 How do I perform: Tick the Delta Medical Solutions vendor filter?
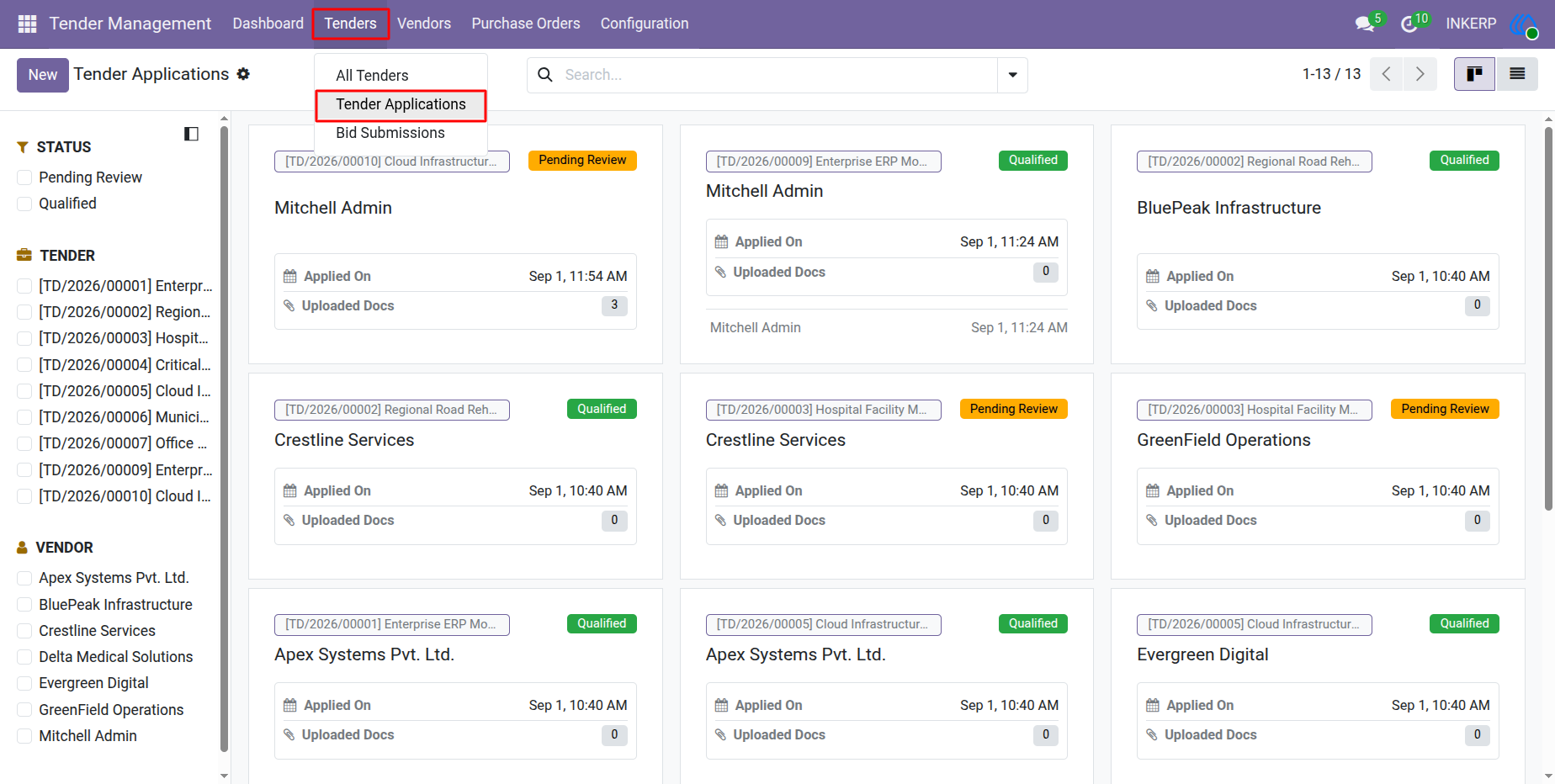click(25, 657)
